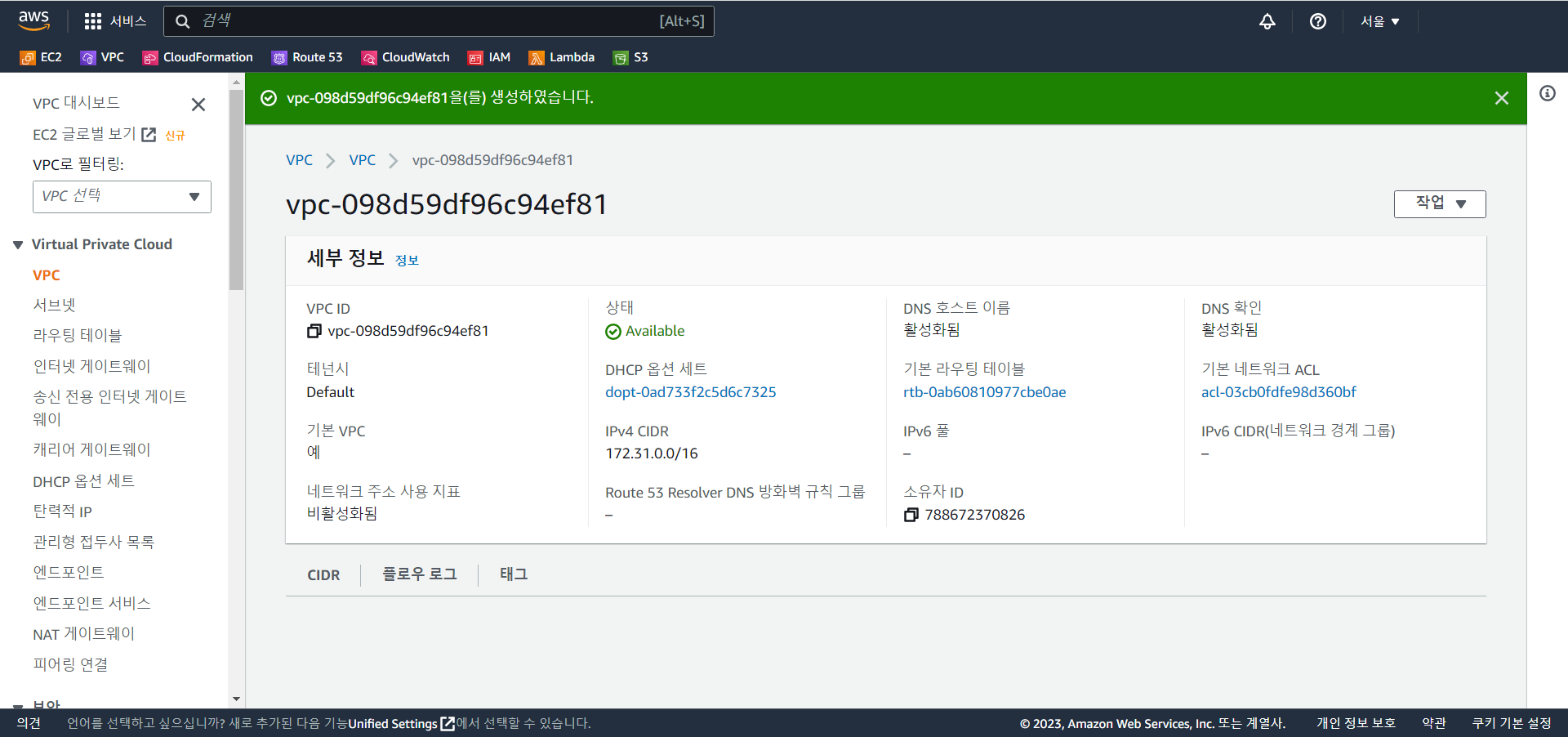Open the CloudFormation shortcut
The height and width of the screenshot is (737, 1568).
[x=198, y=57]
